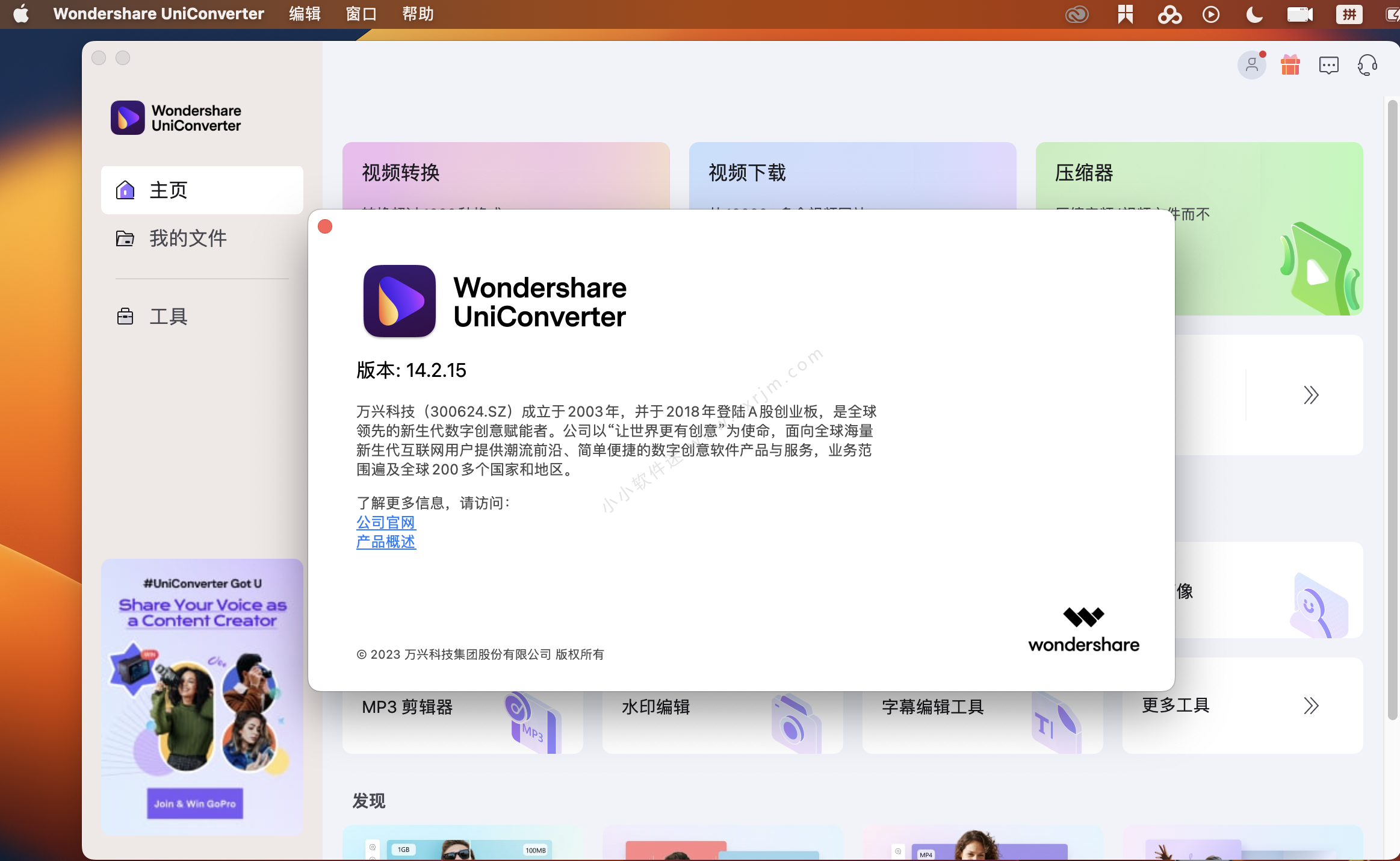1400x861 pixels.
Task: Click the bookmark icon in menu bar
Action: pos(1125,14)
